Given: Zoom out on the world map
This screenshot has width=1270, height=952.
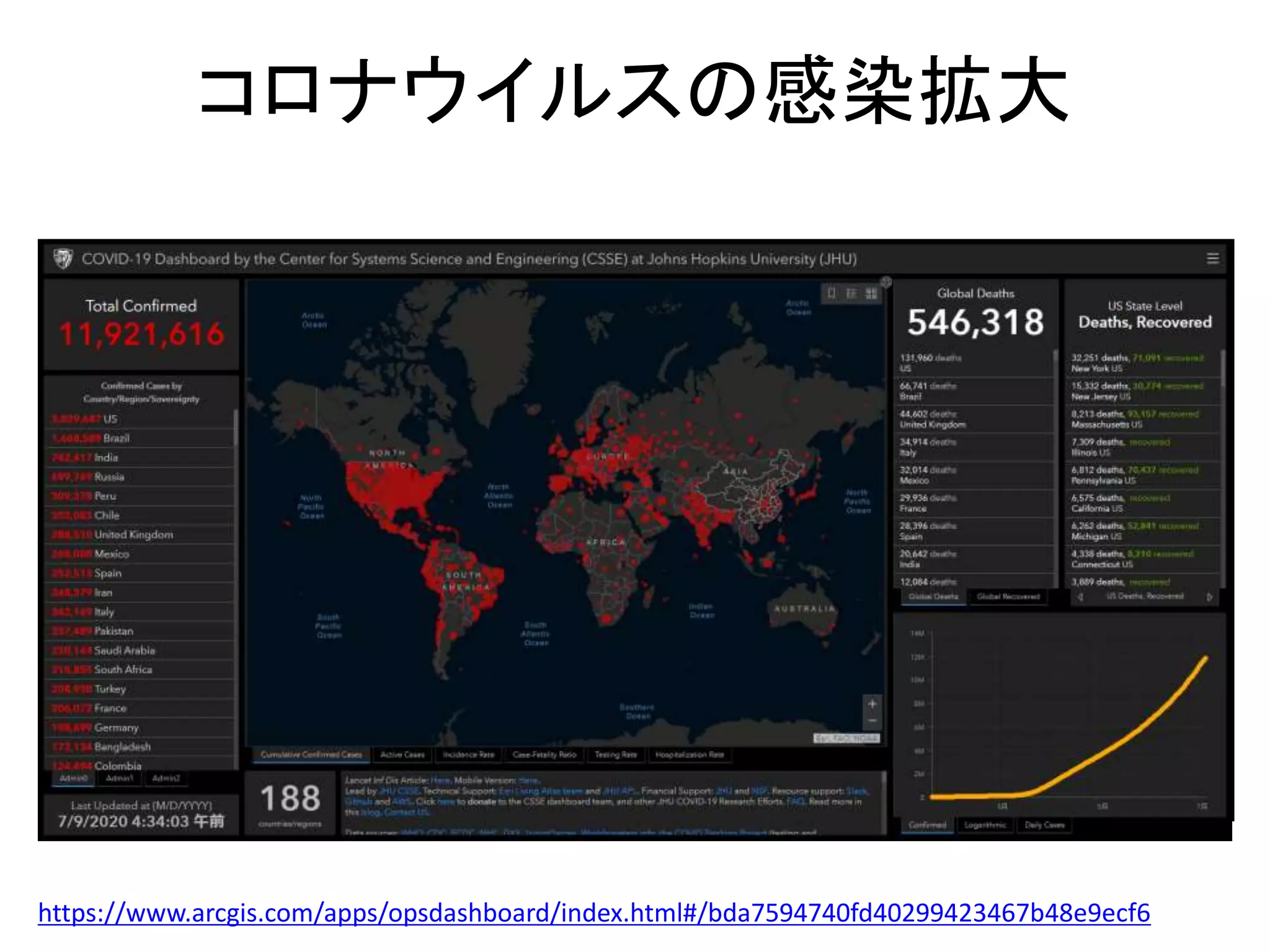Looking at the screenshot, I should click(x=872, y=721).
